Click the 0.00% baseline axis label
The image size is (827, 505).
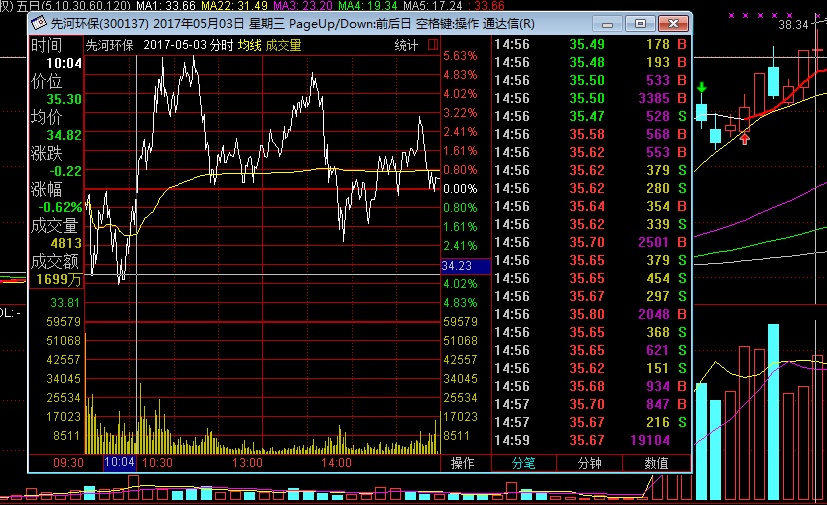click(x=460, y=189)
